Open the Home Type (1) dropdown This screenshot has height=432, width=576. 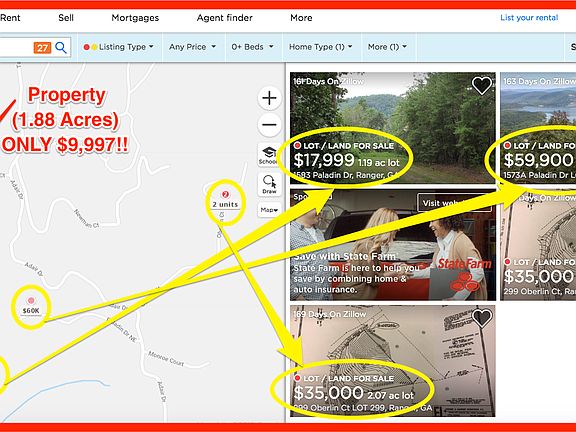[x=320, y=47]
